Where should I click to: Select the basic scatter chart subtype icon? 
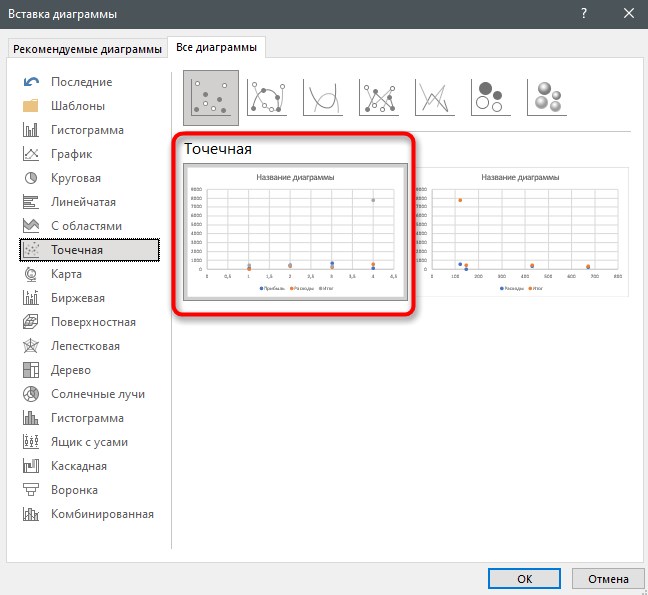click(211, 98)
